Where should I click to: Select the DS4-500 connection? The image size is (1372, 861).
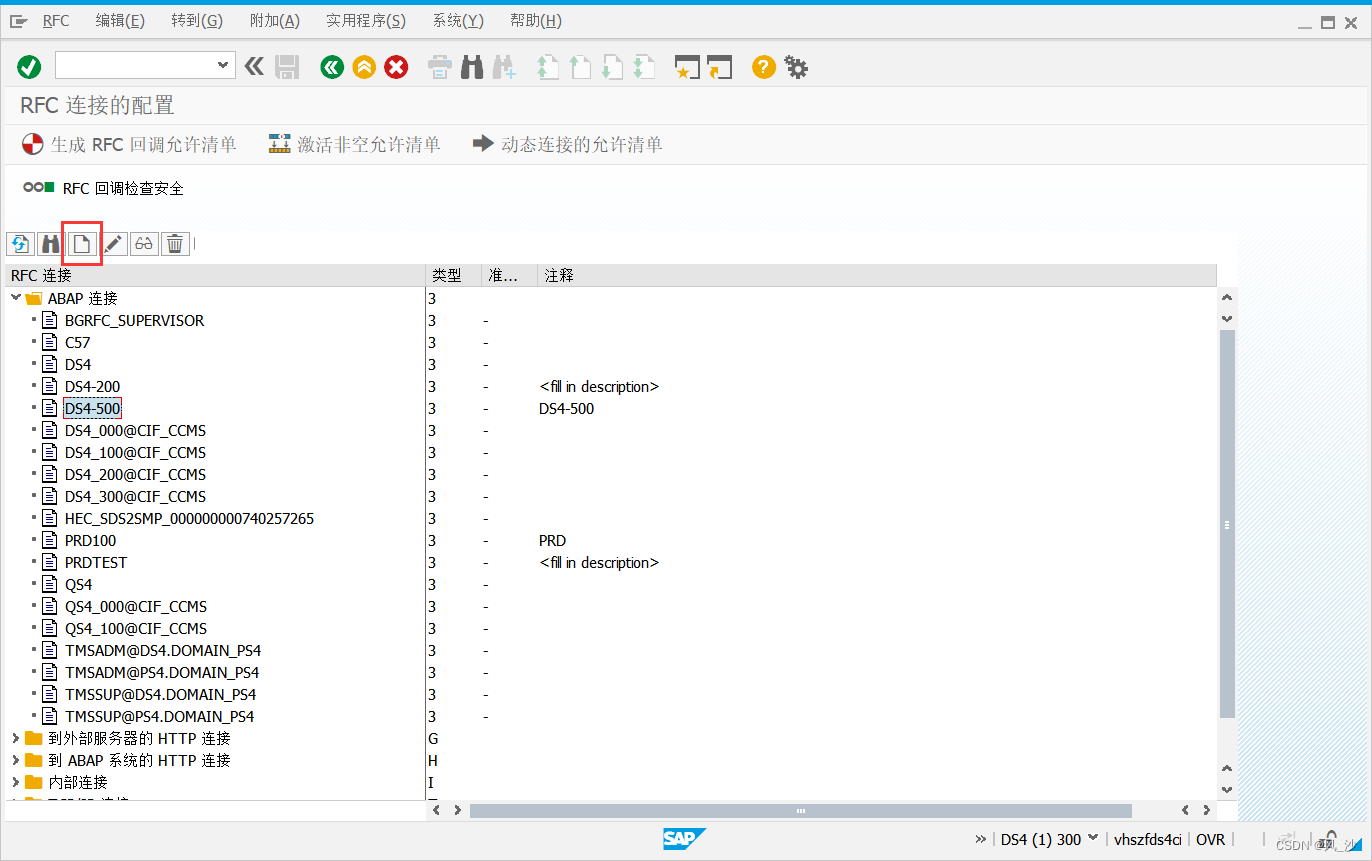coord(92,408)
